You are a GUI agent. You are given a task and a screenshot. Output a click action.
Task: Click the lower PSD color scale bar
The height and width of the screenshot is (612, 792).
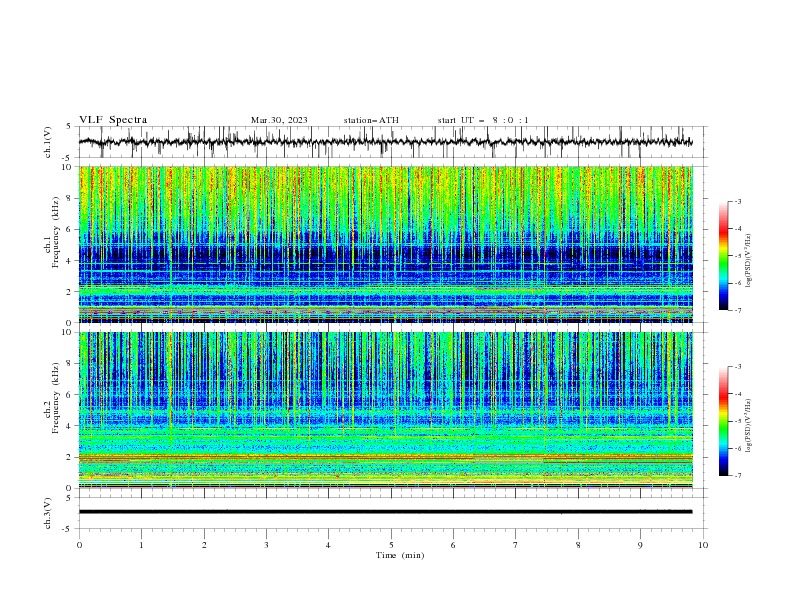pos(724,421)
